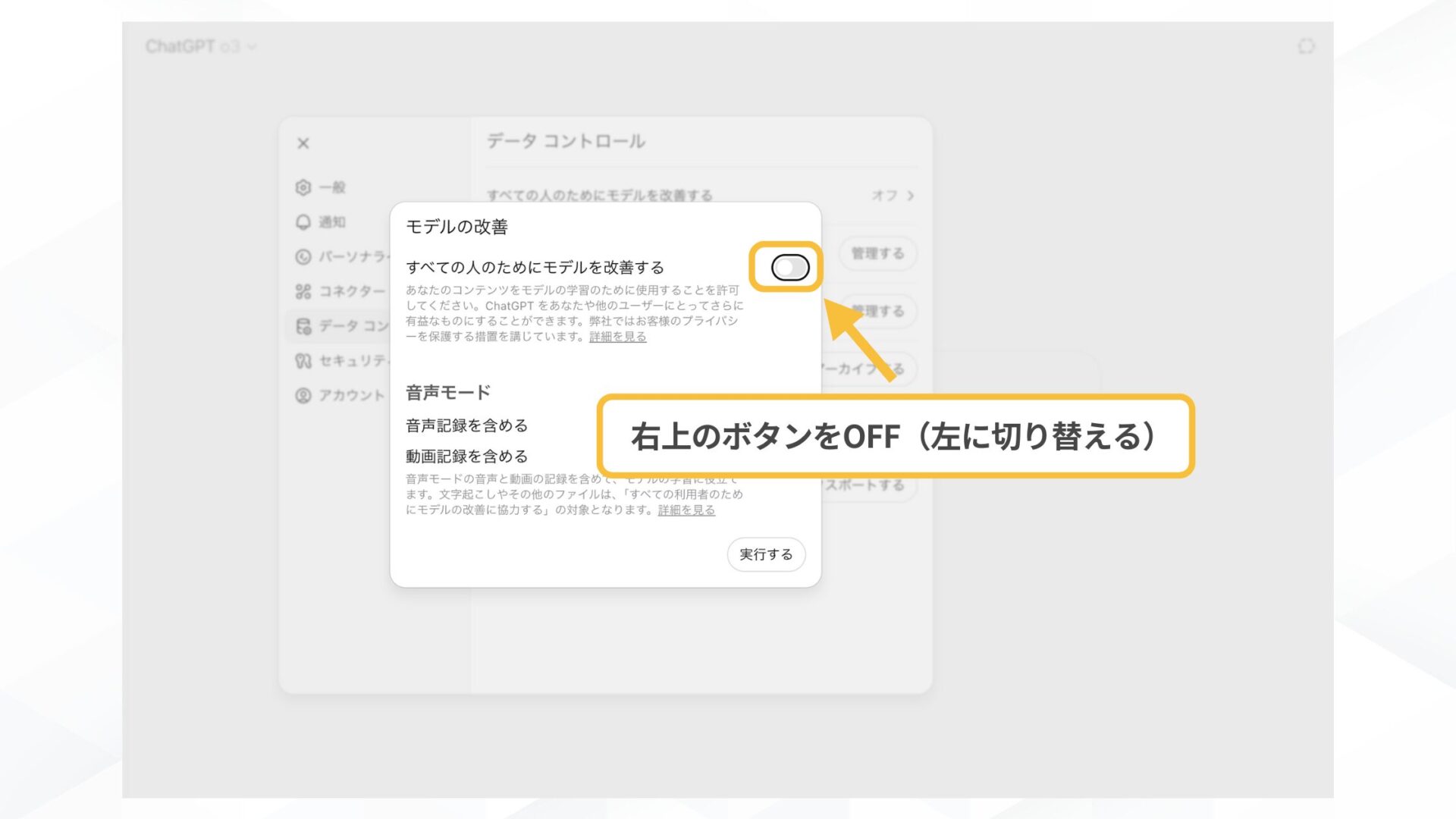This screenshot has height=819, width=1456.
Task: Close the settings dialog with the X
Action: pos(303,142)
